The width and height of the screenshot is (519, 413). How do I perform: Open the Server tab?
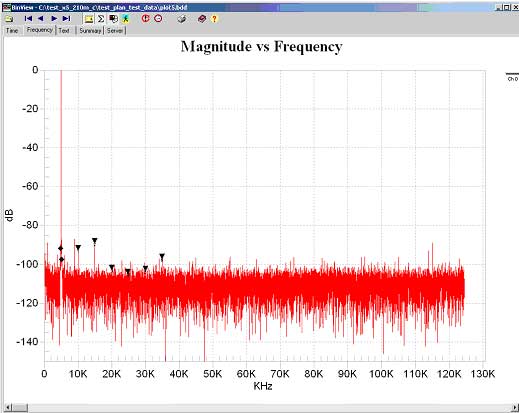pos(115,30)
